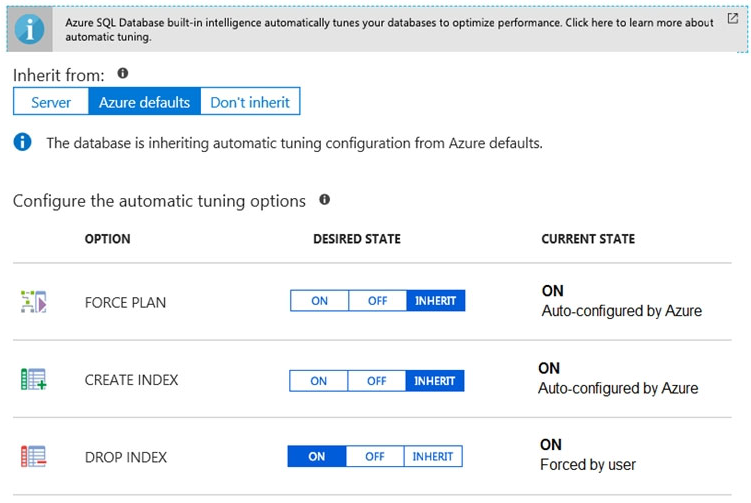
Task: Switch DROP INDEX desired state to OFF
Action: pos(375,457)
